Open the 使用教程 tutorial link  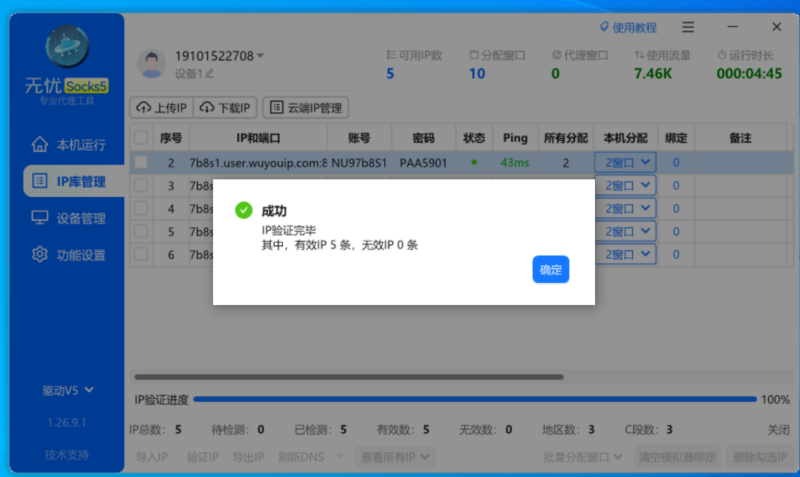tap(628, 28)
